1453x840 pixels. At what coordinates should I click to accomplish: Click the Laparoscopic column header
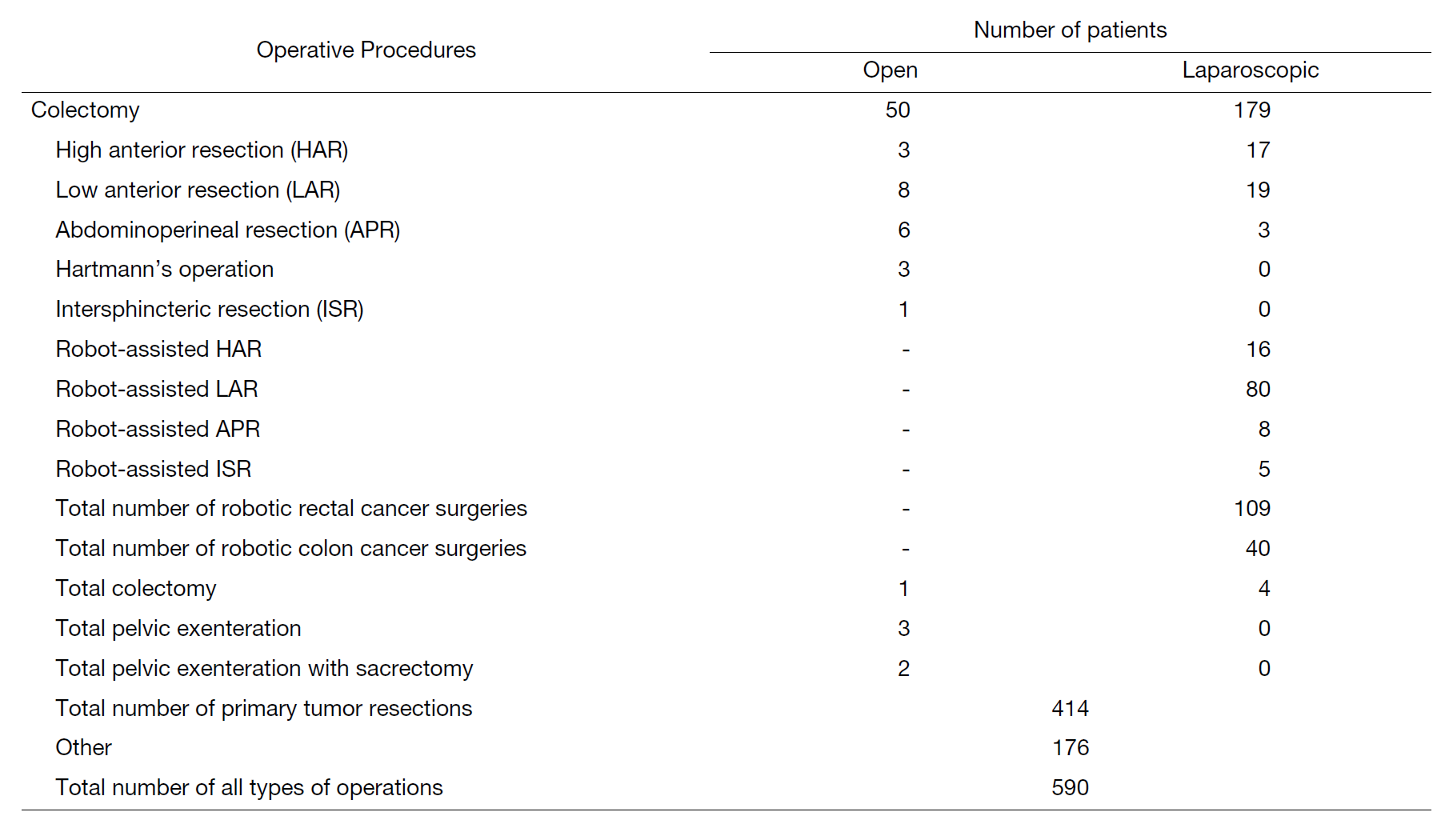pos(1251,70)
